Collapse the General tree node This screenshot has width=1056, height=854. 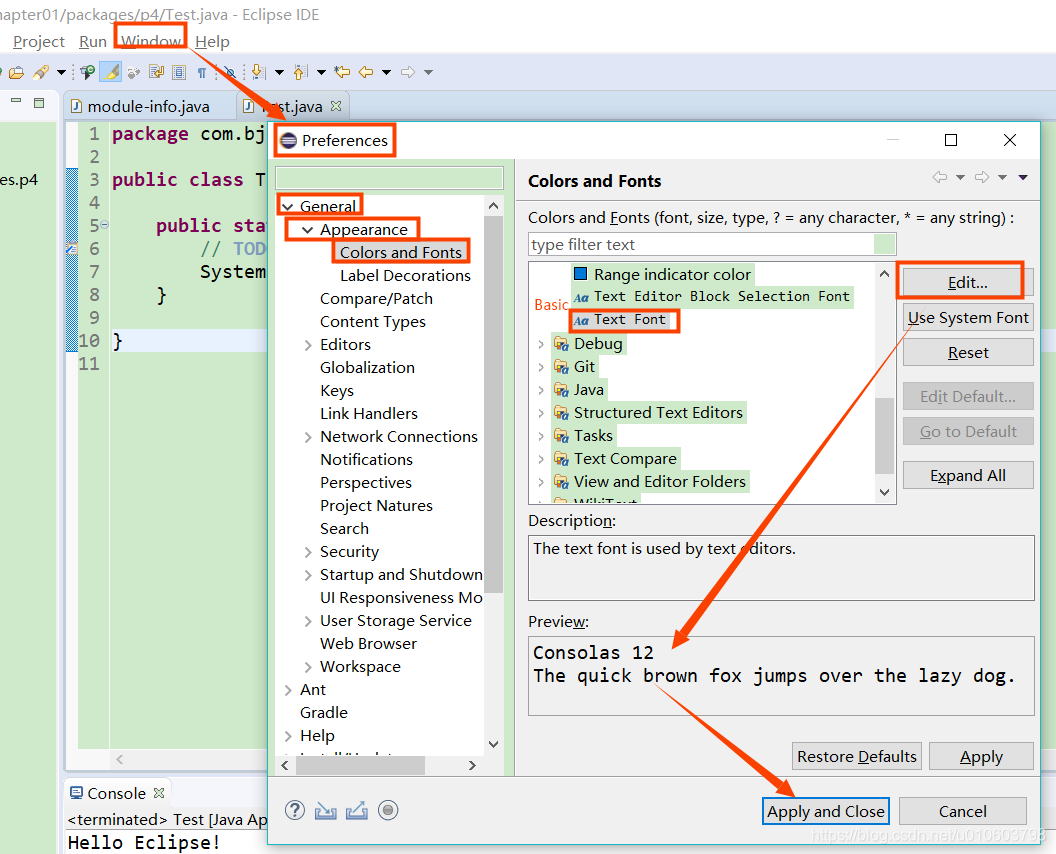click(x=288, y=206)
